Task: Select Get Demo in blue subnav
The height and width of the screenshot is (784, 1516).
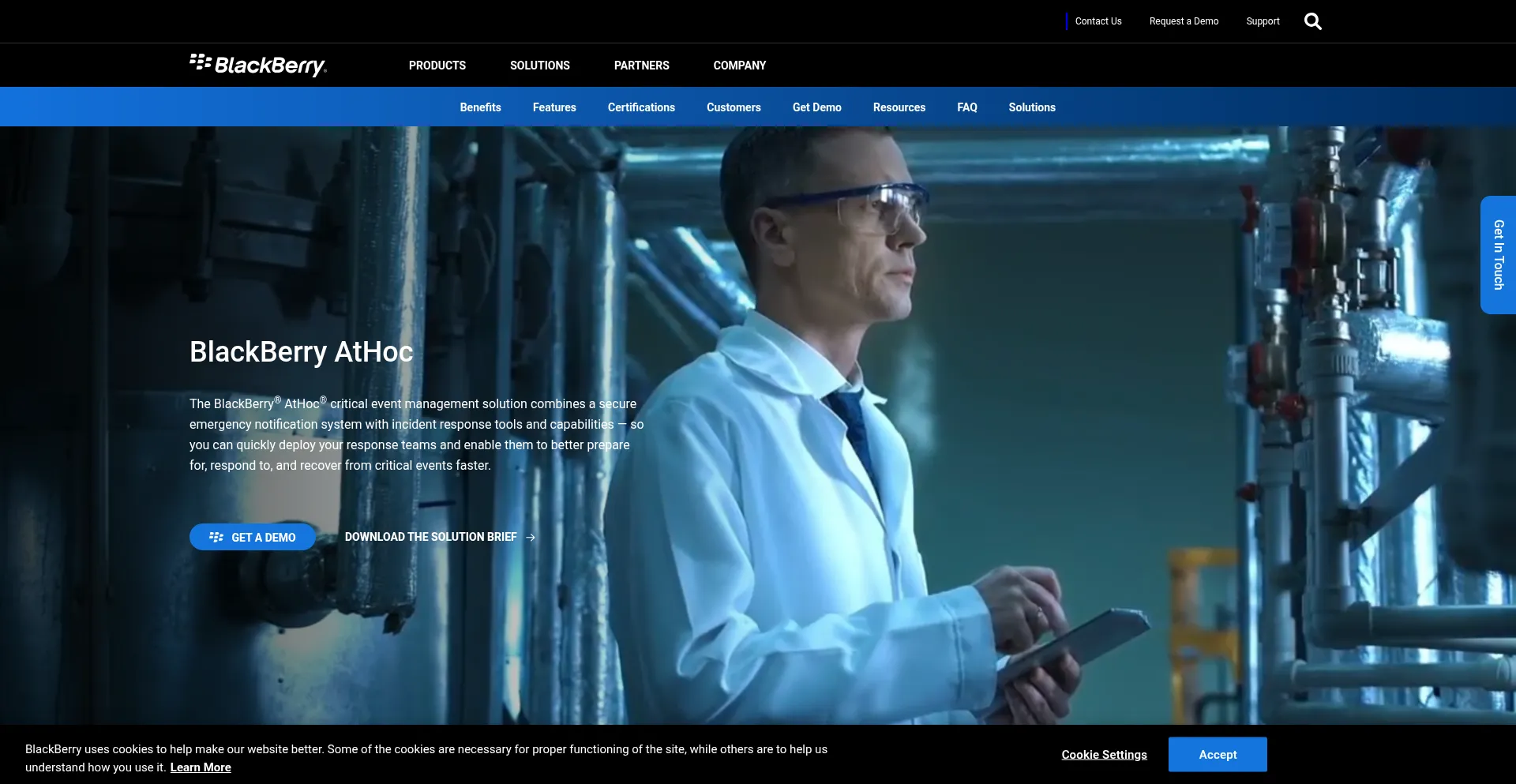Action: 816,107
